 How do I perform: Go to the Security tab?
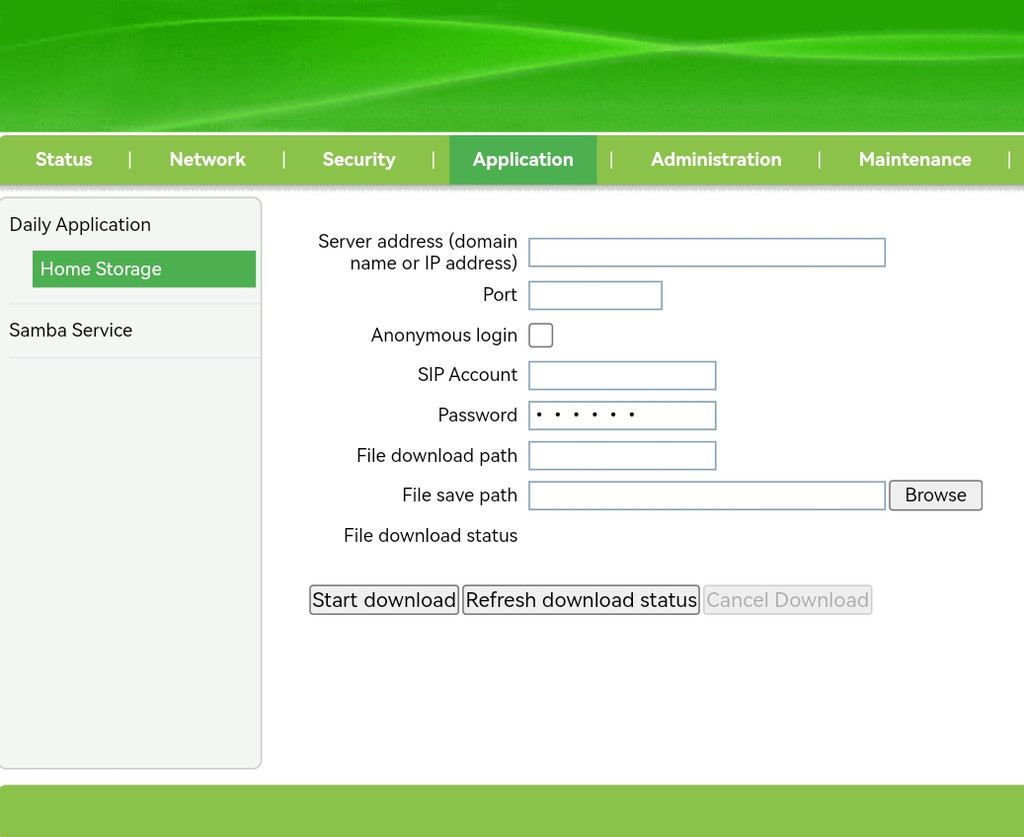[x=359, y=160]
